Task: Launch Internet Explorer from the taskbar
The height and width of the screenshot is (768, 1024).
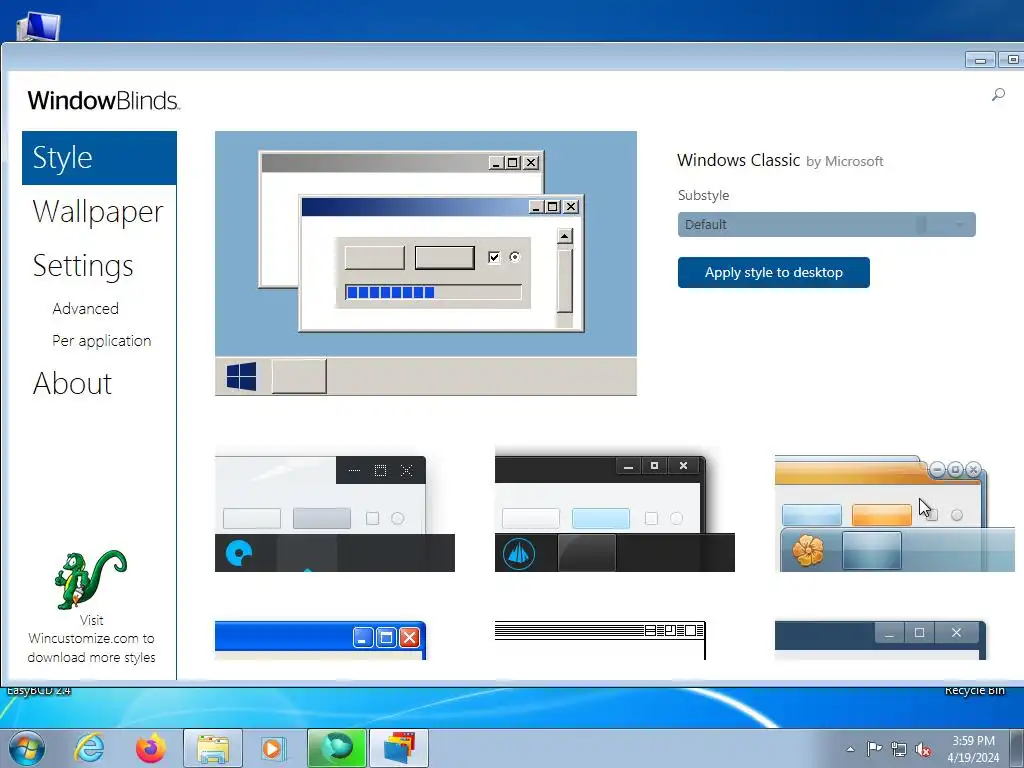Action: tap(89, 748)
